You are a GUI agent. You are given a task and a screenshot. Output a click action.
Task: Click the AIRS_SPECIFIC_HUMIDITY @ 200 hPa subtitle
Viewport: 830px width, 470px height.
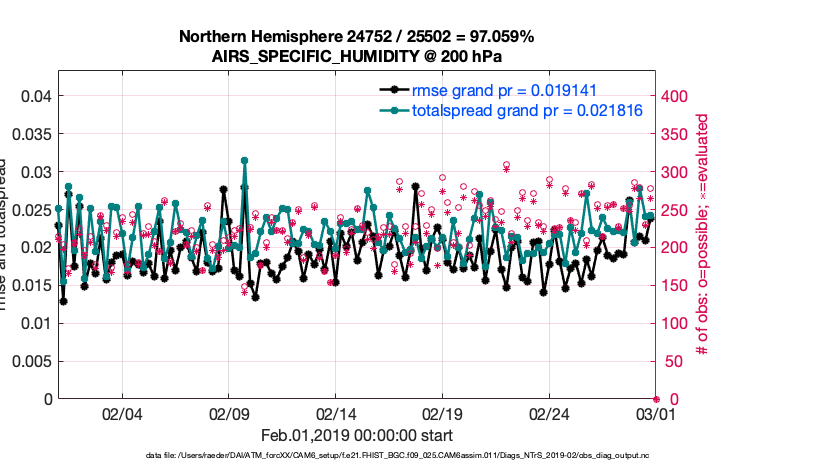pyautogui.click(x=356, y=57)
